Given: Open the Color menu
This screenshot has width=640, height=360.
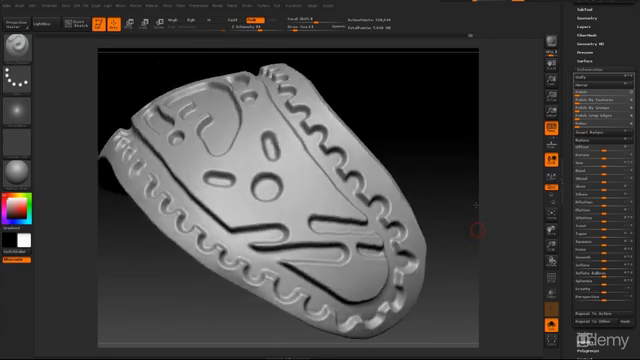Looking at the screenshot, I should point(32,6).
